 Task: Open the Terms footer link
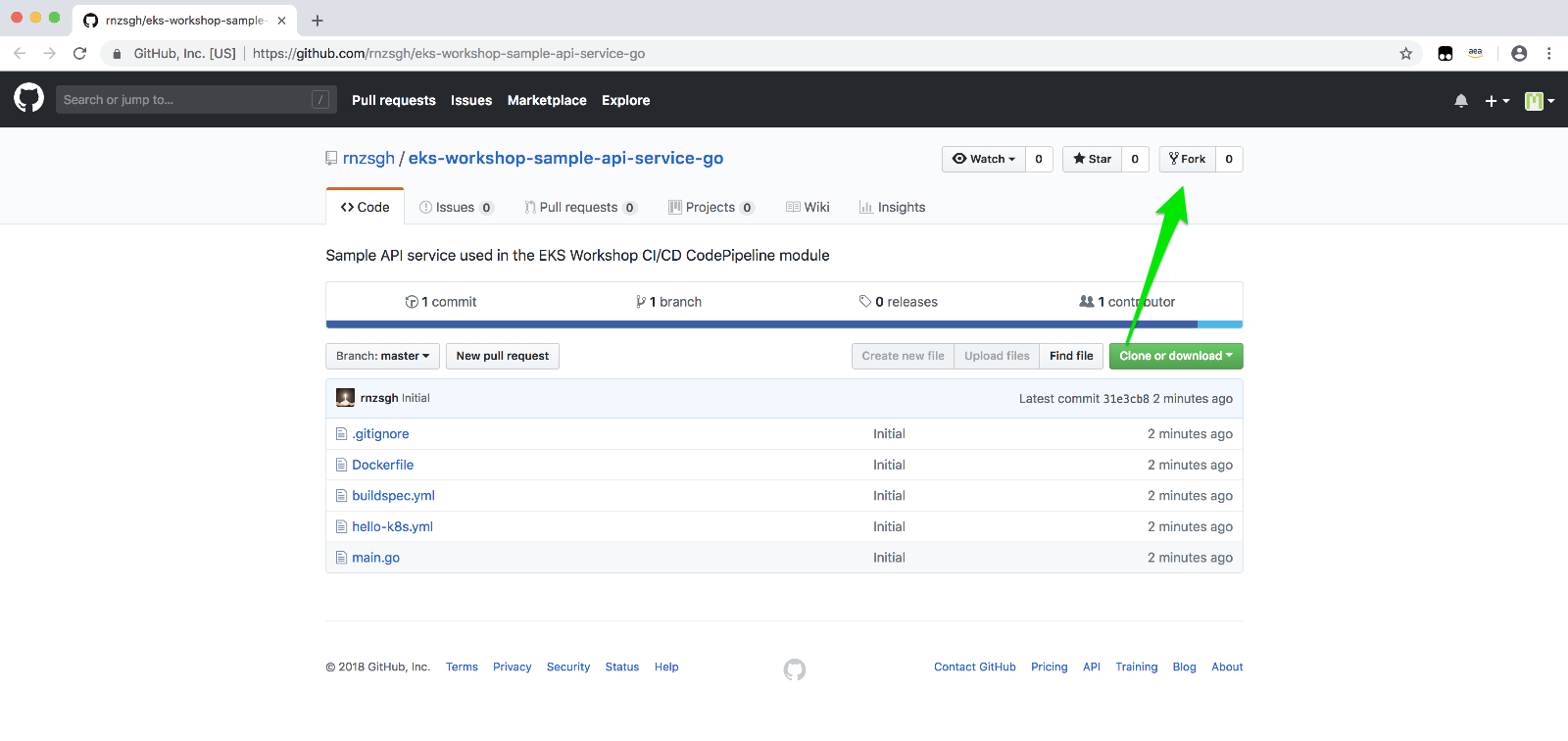click(462, 667)
